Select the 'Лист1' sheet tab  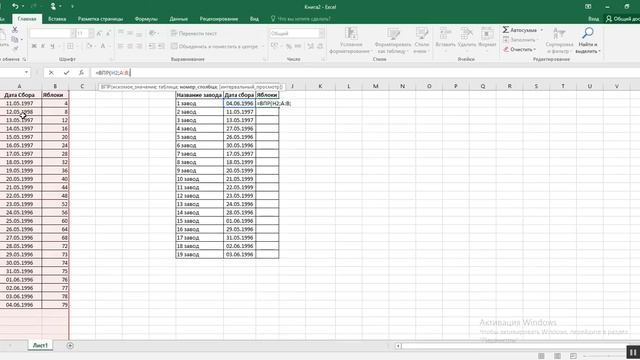[40, 345]
